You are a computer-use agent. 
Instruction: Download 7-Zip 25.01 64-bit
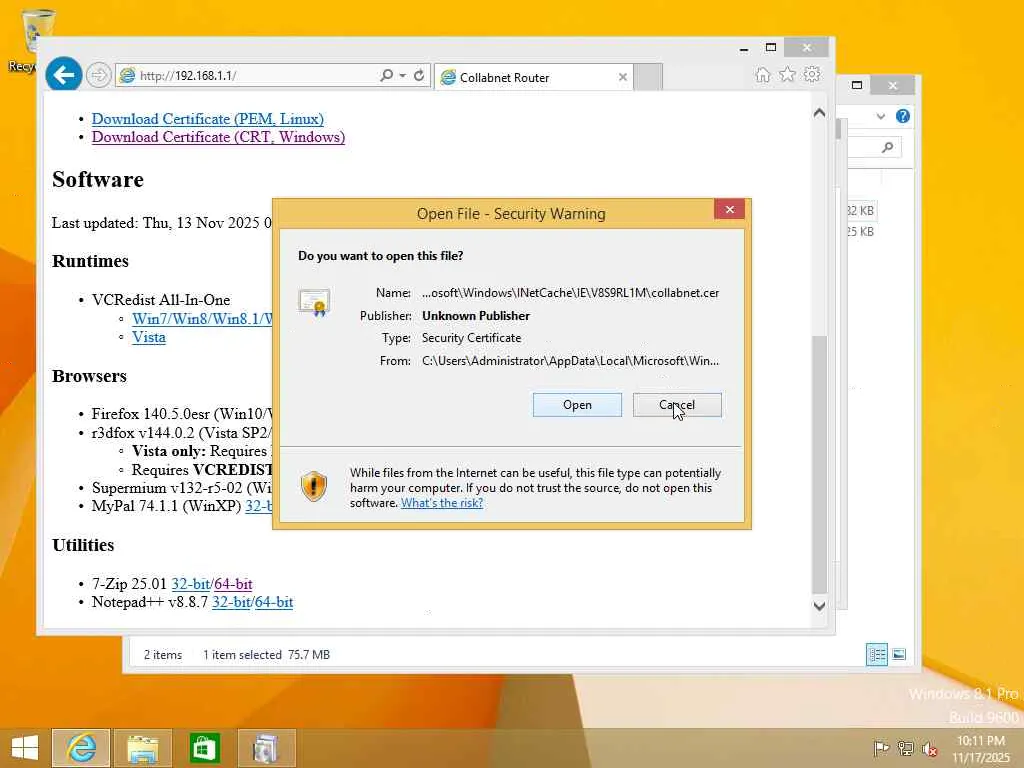[x=233, y=584]
